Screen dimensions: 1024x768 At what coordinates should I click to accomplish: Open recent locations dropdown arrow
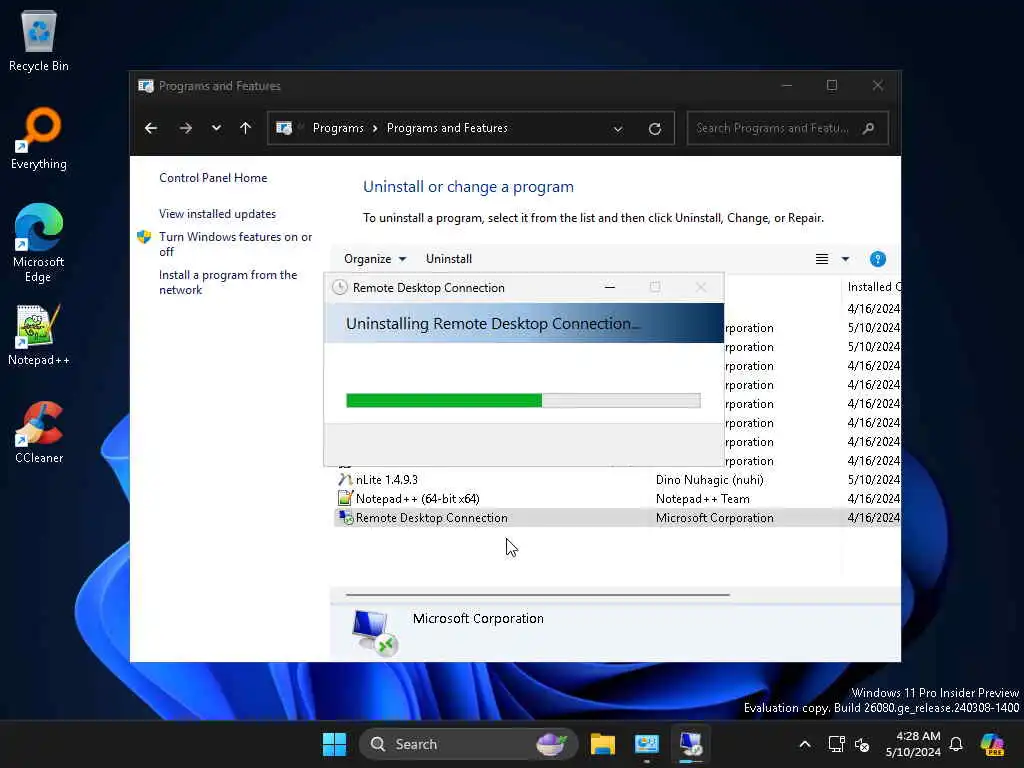click(216, 128)
